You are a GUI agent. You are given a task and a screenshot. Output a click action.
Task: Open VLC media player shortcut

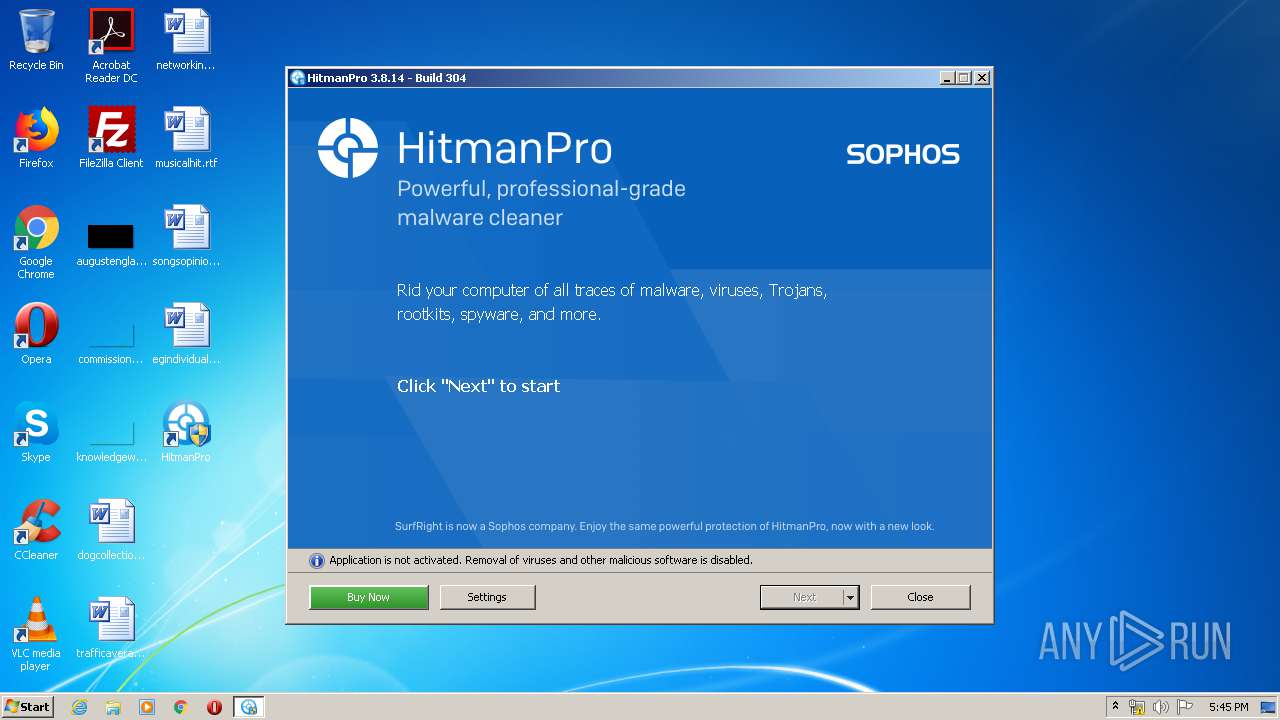tap(36, 635)
